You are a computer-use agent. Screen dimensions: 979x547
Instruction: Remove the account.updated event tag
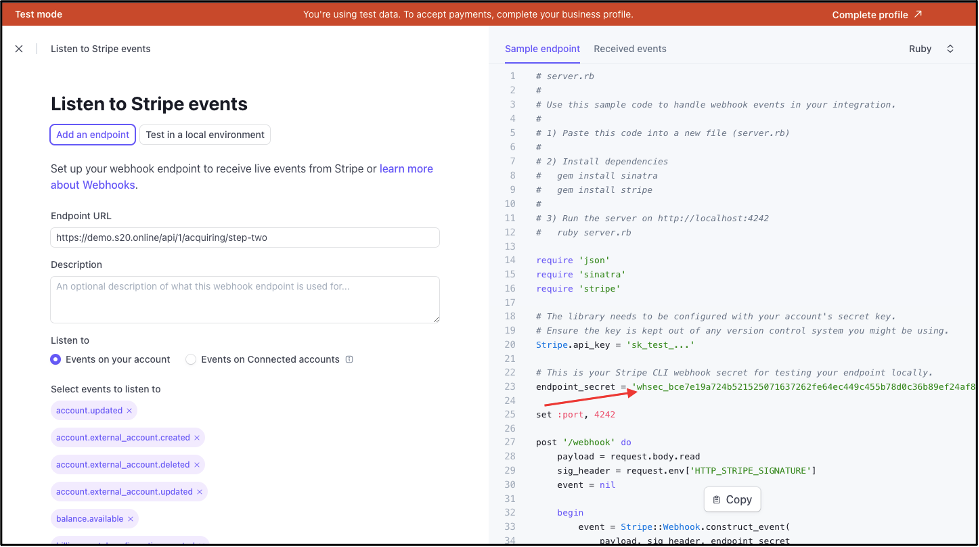[x=129, y=411]
